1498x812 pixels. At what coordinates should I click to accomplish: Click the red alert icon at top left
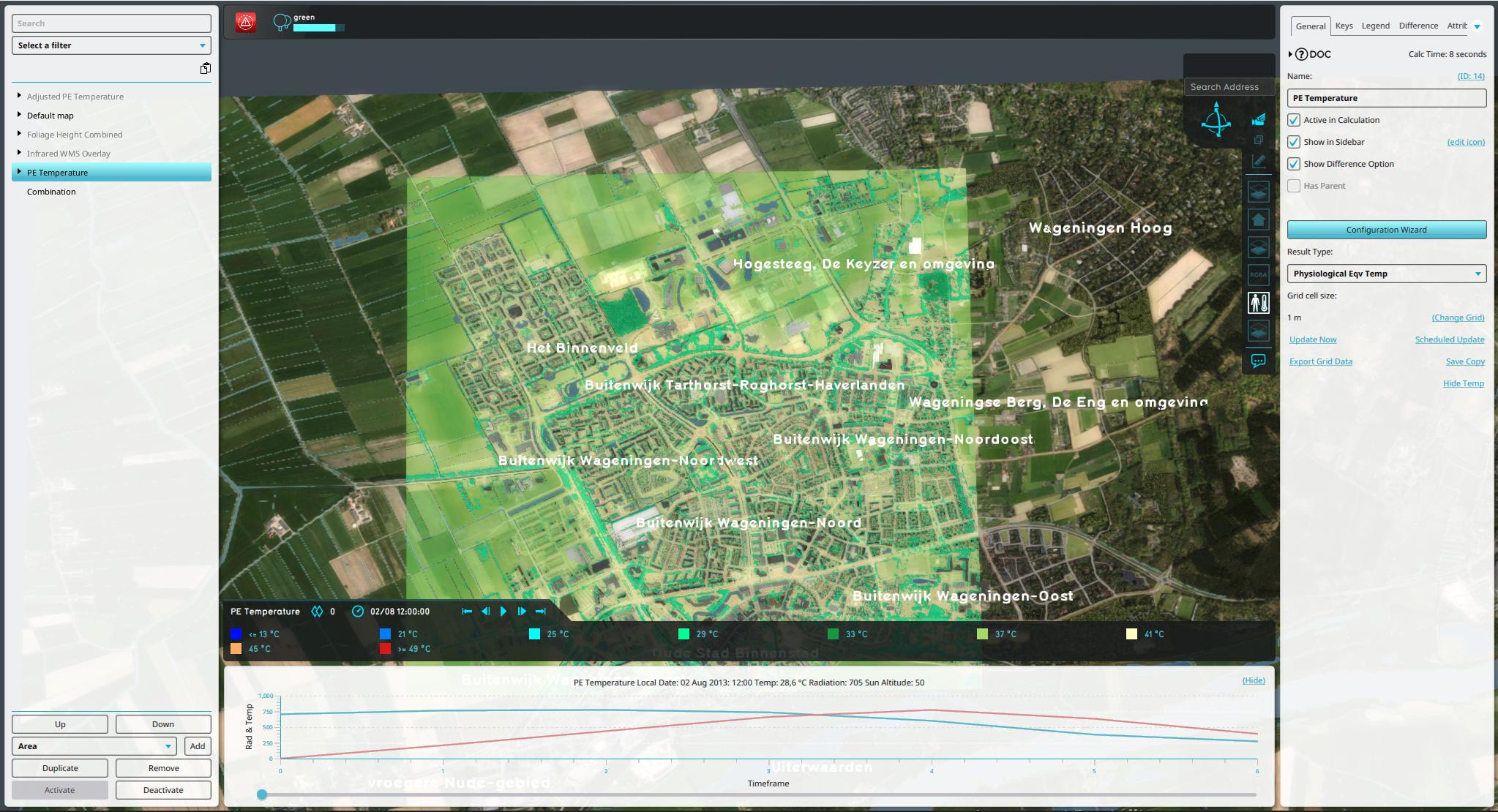[246, 23]
